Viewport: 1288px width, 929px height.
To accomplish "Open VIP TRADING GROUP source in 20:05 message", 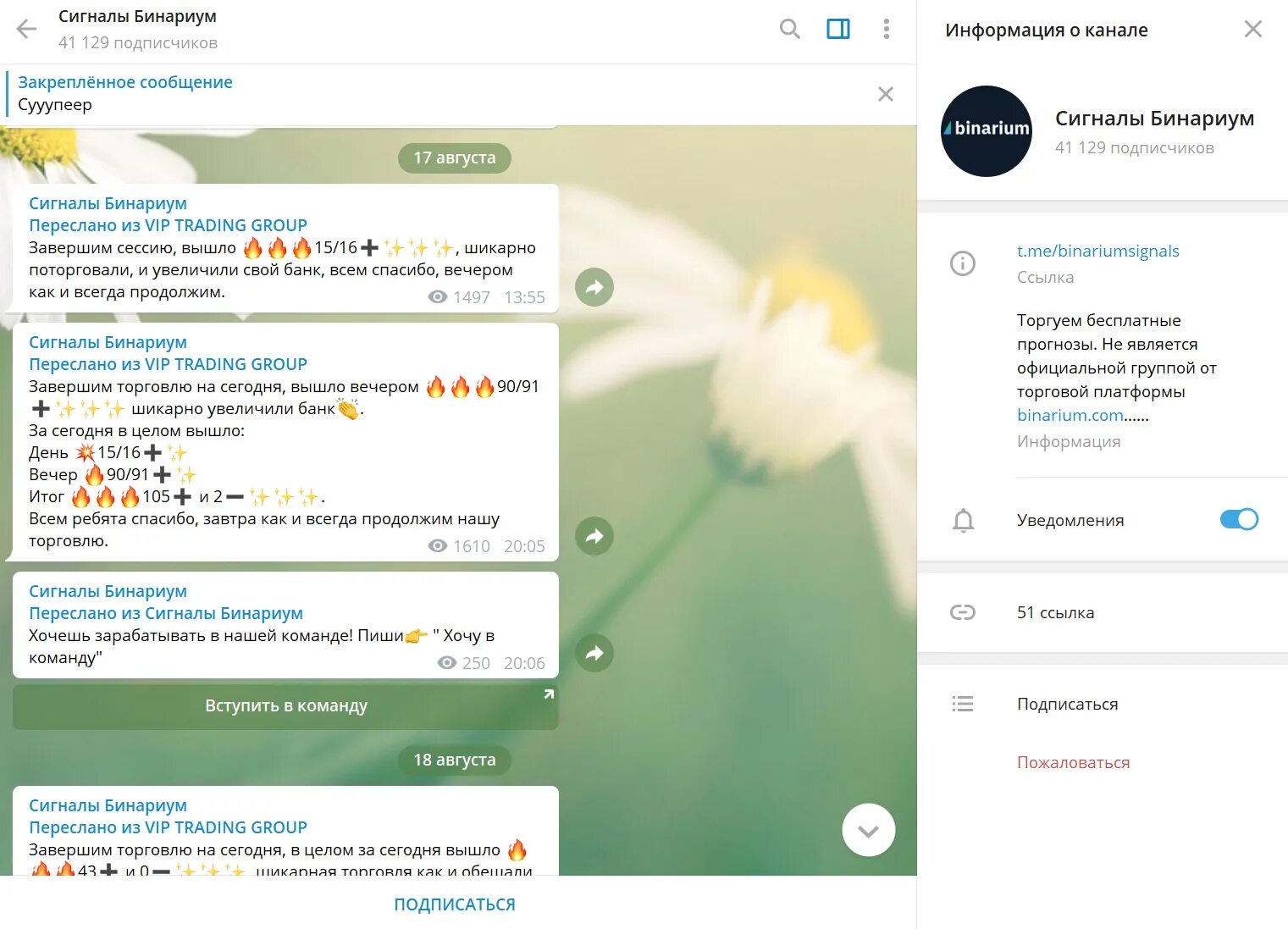I will pyautogui.click(x=226, y=364).
